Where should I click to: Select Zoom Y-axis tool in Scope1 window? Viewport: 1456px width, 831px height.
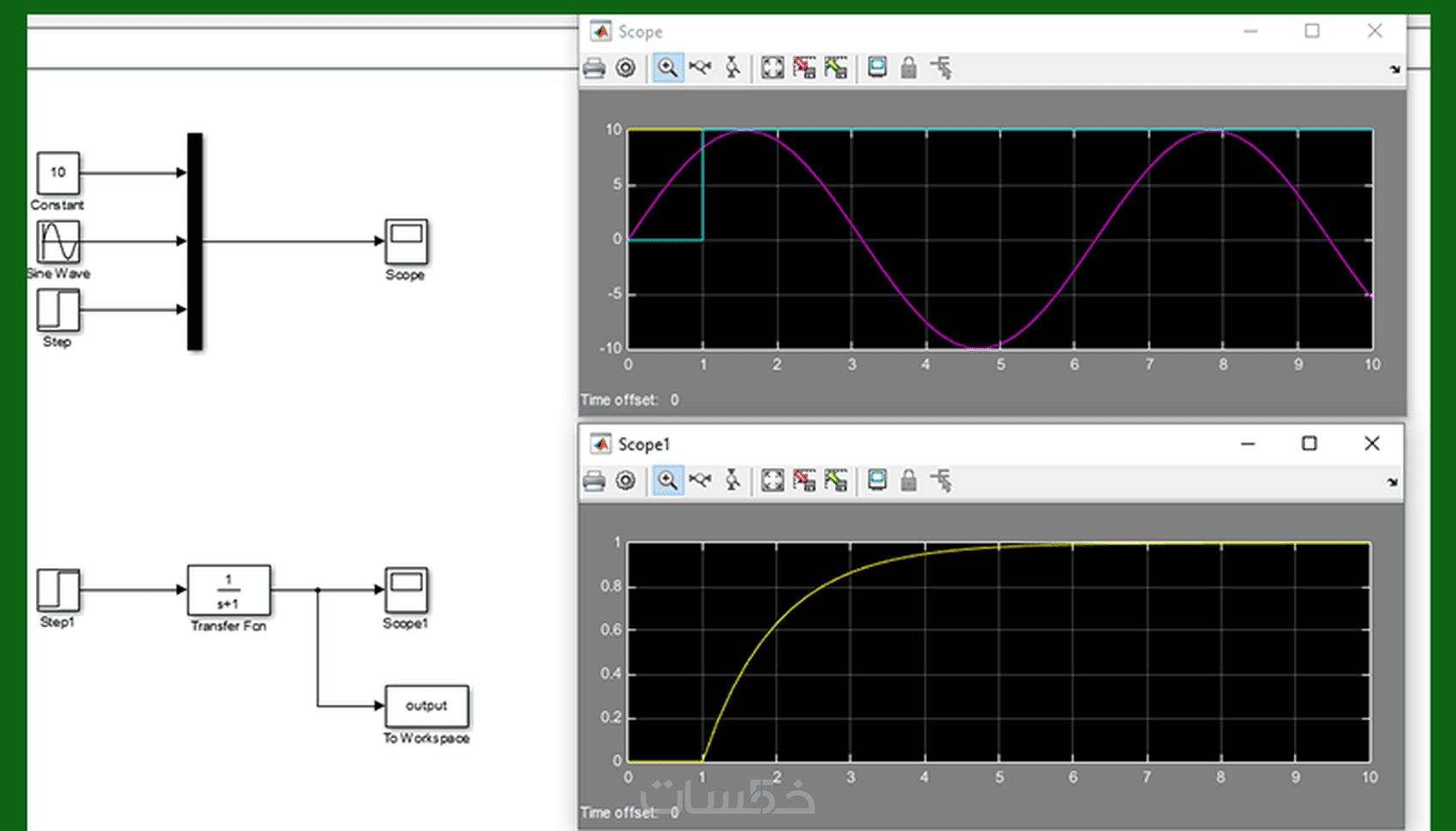732,481
